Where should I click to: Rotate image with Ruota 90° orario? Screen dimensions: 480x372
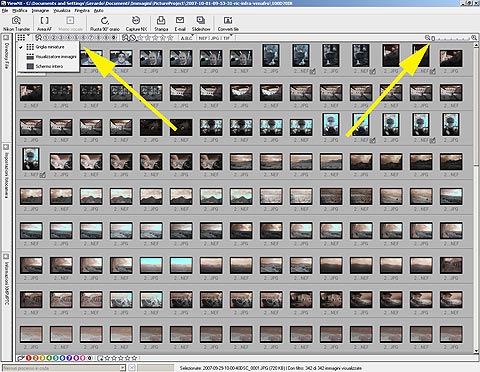pyautogui.click(x=105, y=24)
